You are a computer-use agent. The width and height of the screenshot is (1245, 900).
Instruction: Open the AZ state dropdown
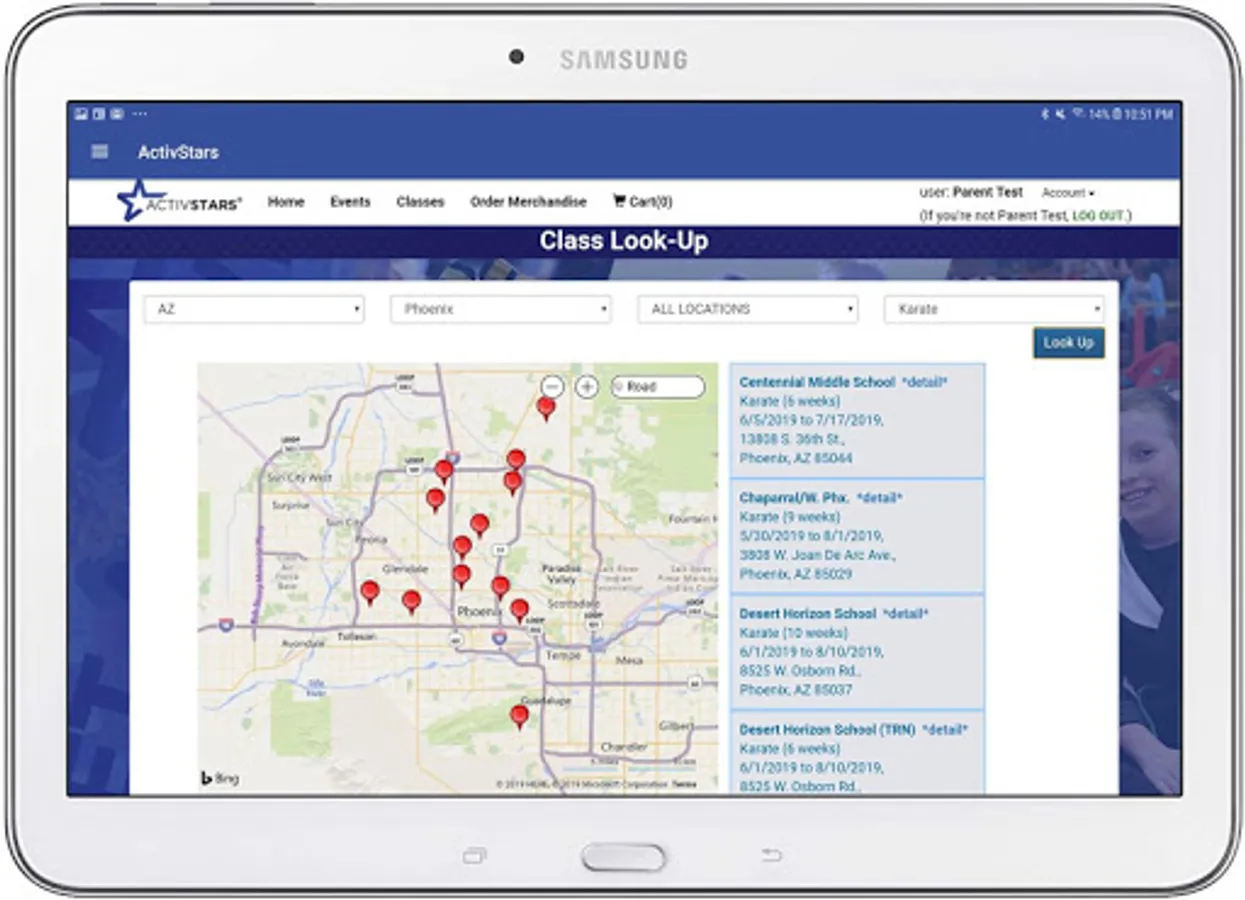click(254, 309)
